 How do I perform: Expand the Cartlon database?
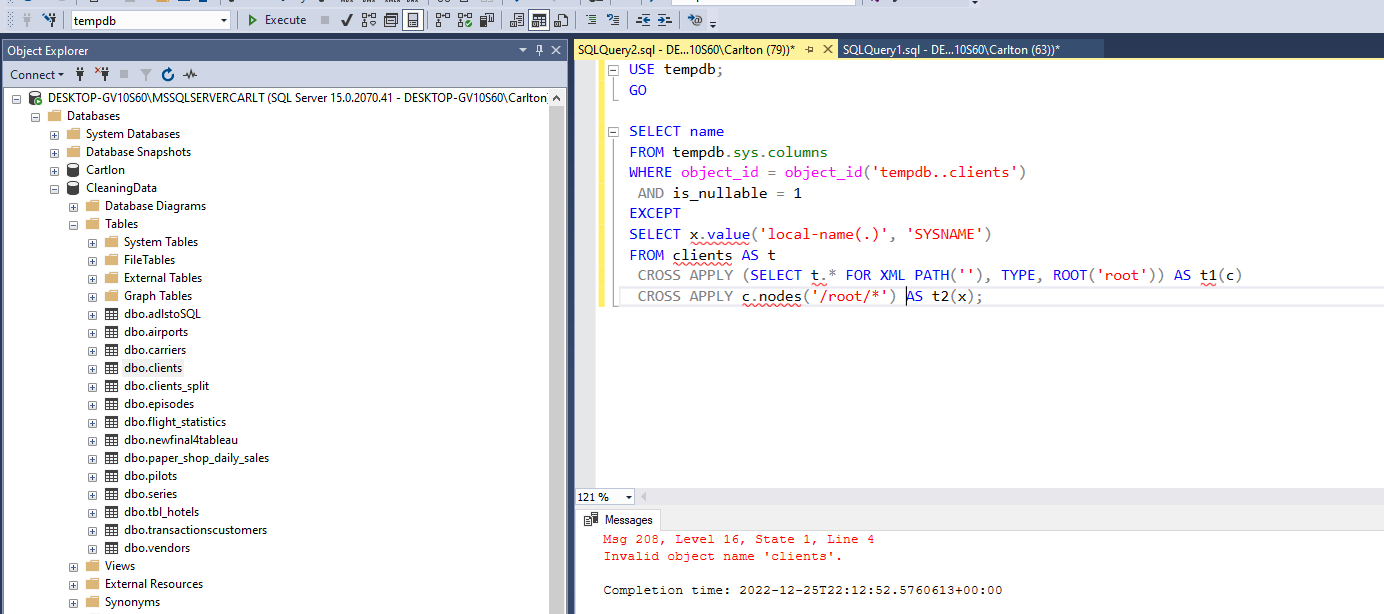54,170
